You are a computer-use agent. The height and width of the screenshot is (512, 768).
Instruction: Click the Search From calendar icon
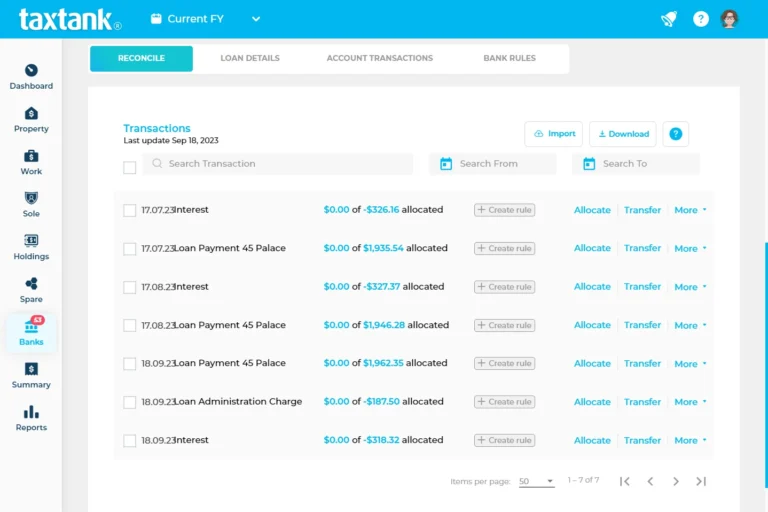click(446, 164)
